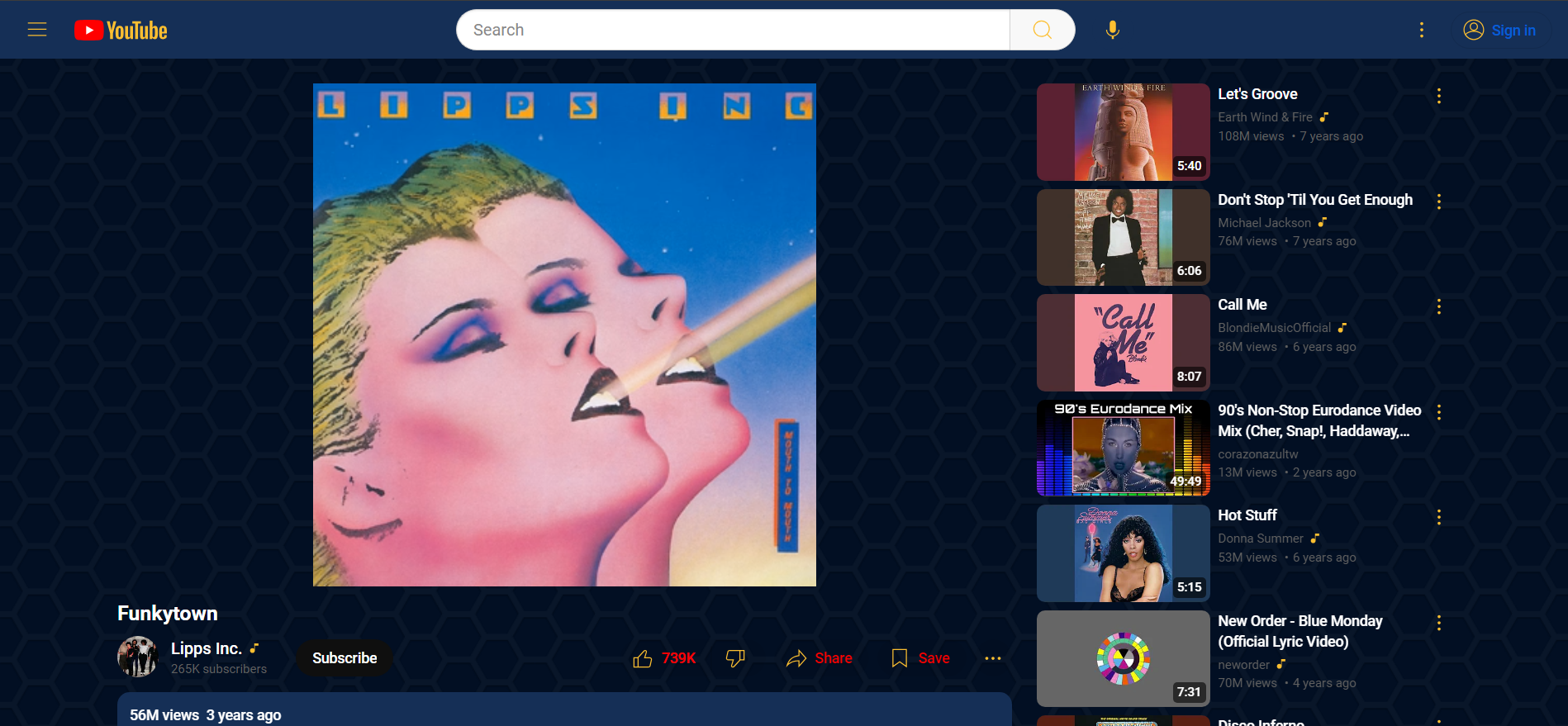Screen dimensions: 1568x726
Task: Open Michael Jackson channel
Action: (x=1264, y=223)
